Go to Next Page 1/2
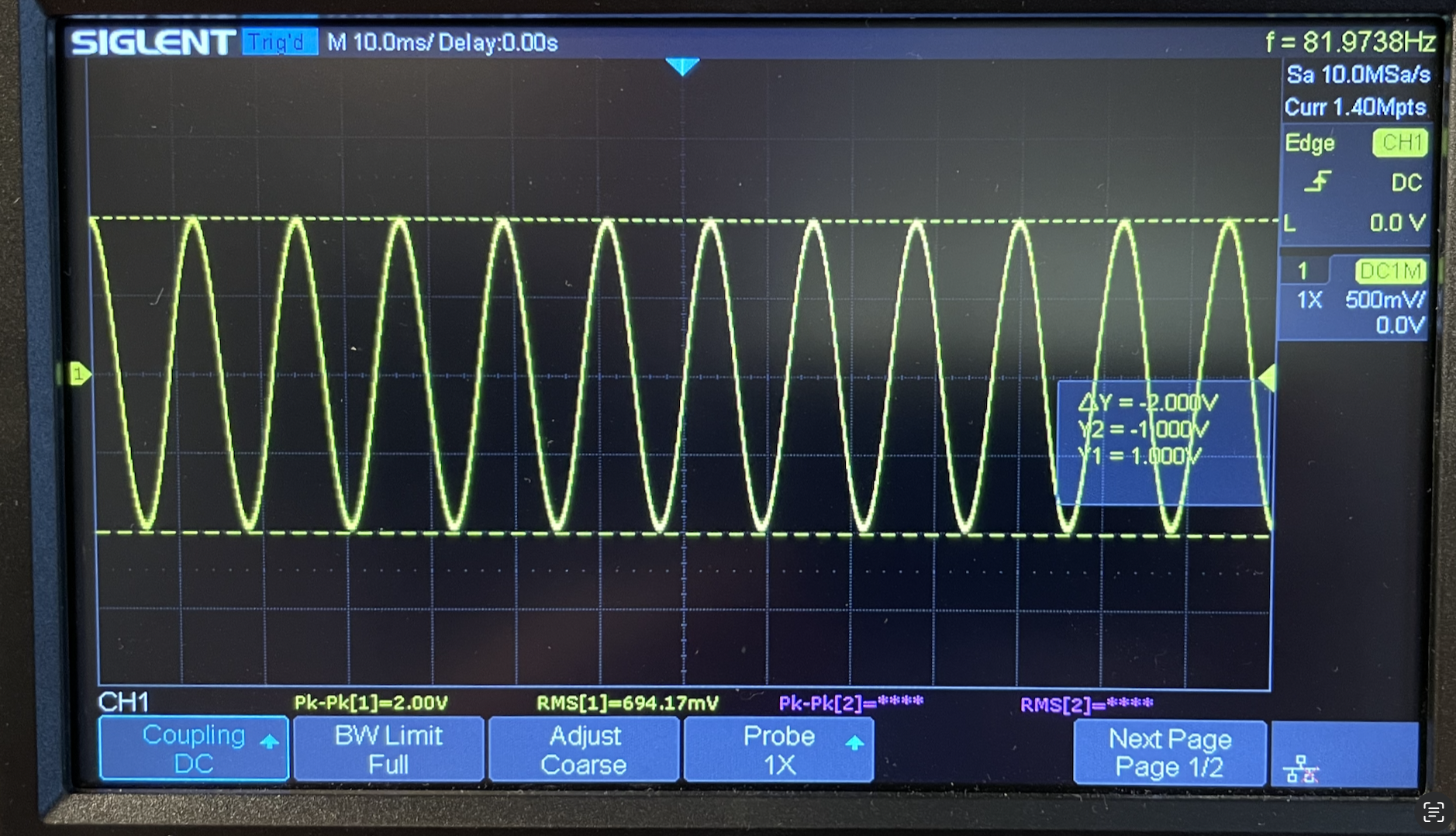This screenshot has height=836, width=1456. pos(1169,752)
